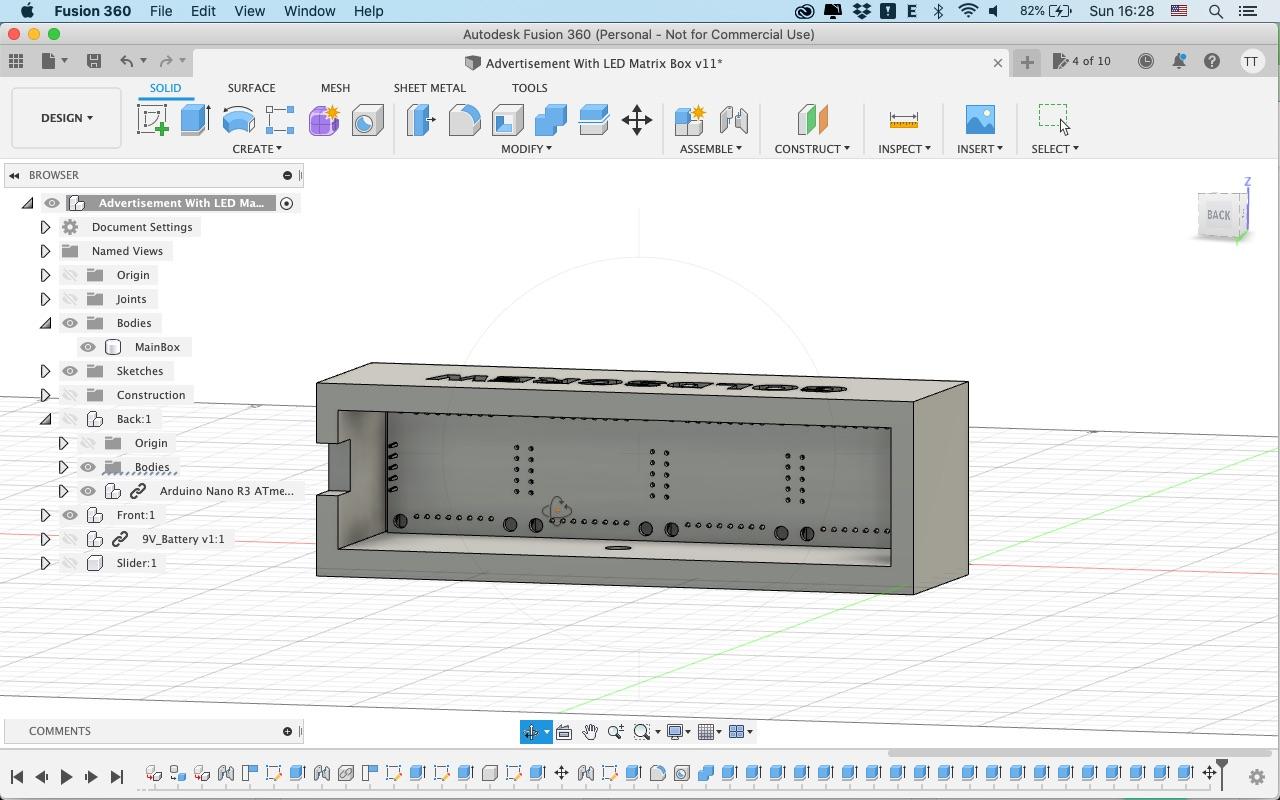The height and width of the screenshot is (800, 1280).
Task: Show the Slider:1 component
Action: tap(70, 563)
